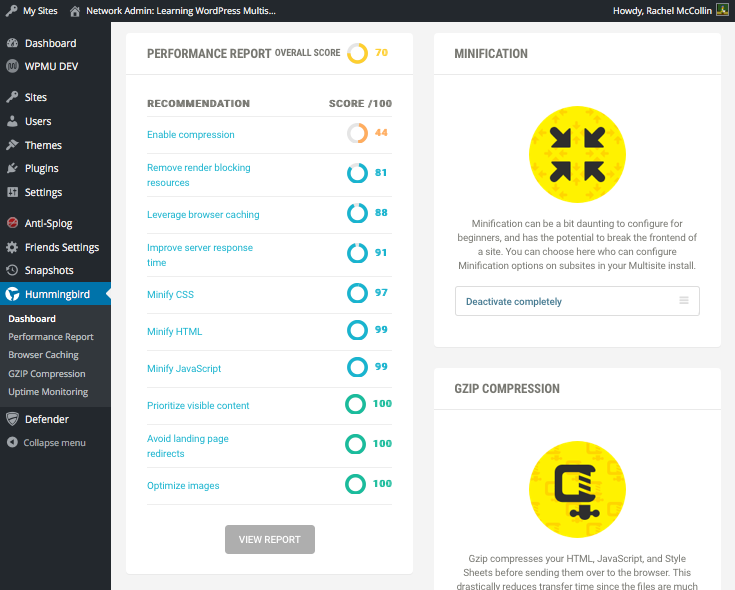
Task: Select Hummingbird in the sidebar
Action: coord(55,294)
